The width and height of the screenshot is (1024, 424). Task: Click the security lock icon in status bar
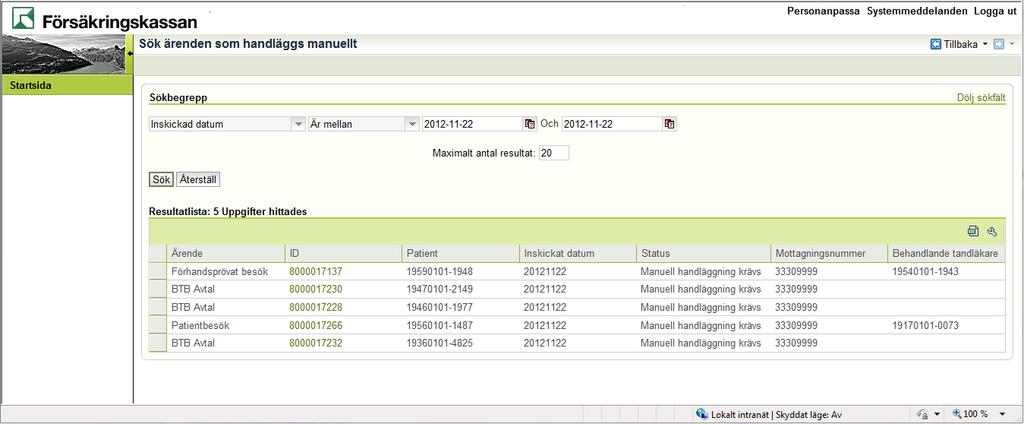[923, 414]
